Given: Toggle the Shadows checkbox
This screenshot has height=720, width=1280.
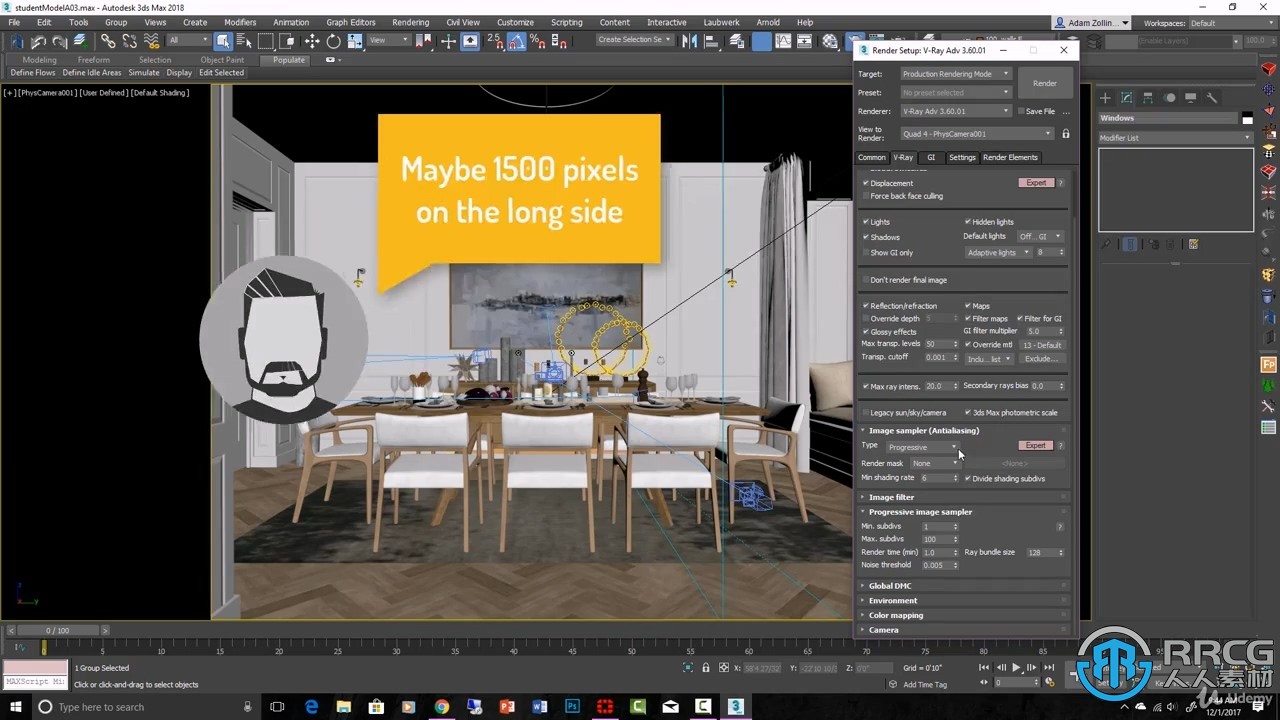Looking at the screenshot, I should coord(866,237).
